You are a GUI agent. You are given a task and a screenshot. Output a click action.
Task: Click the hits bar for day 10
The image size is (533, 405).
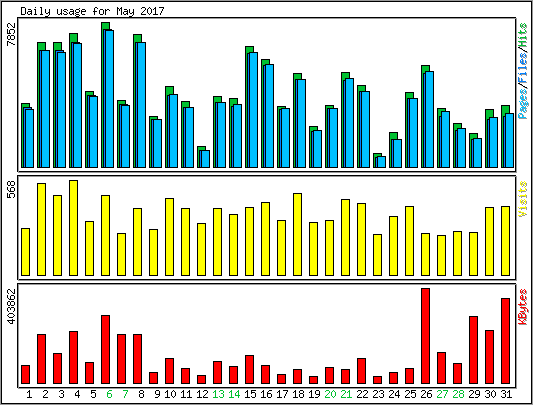(x=169, y=127)
